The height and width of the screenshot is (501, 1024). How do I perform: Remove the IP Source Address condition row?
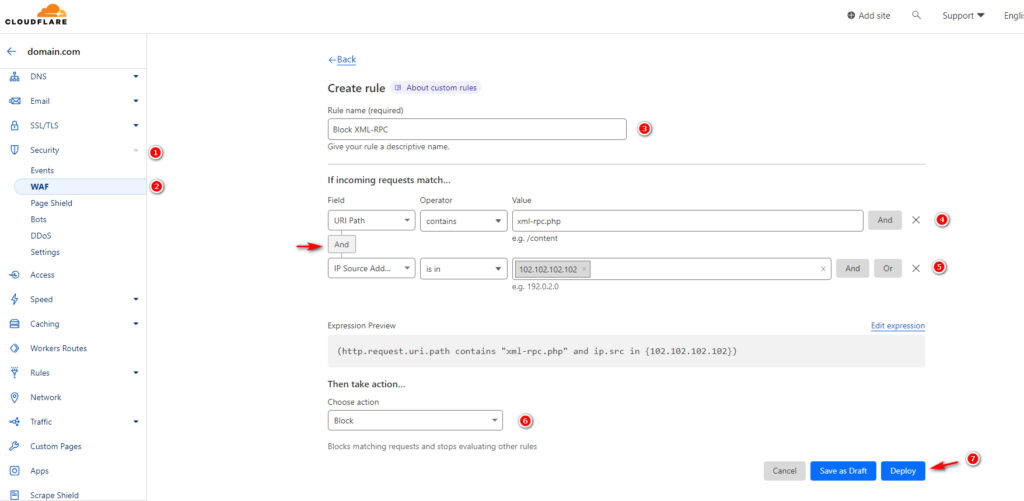916,268
